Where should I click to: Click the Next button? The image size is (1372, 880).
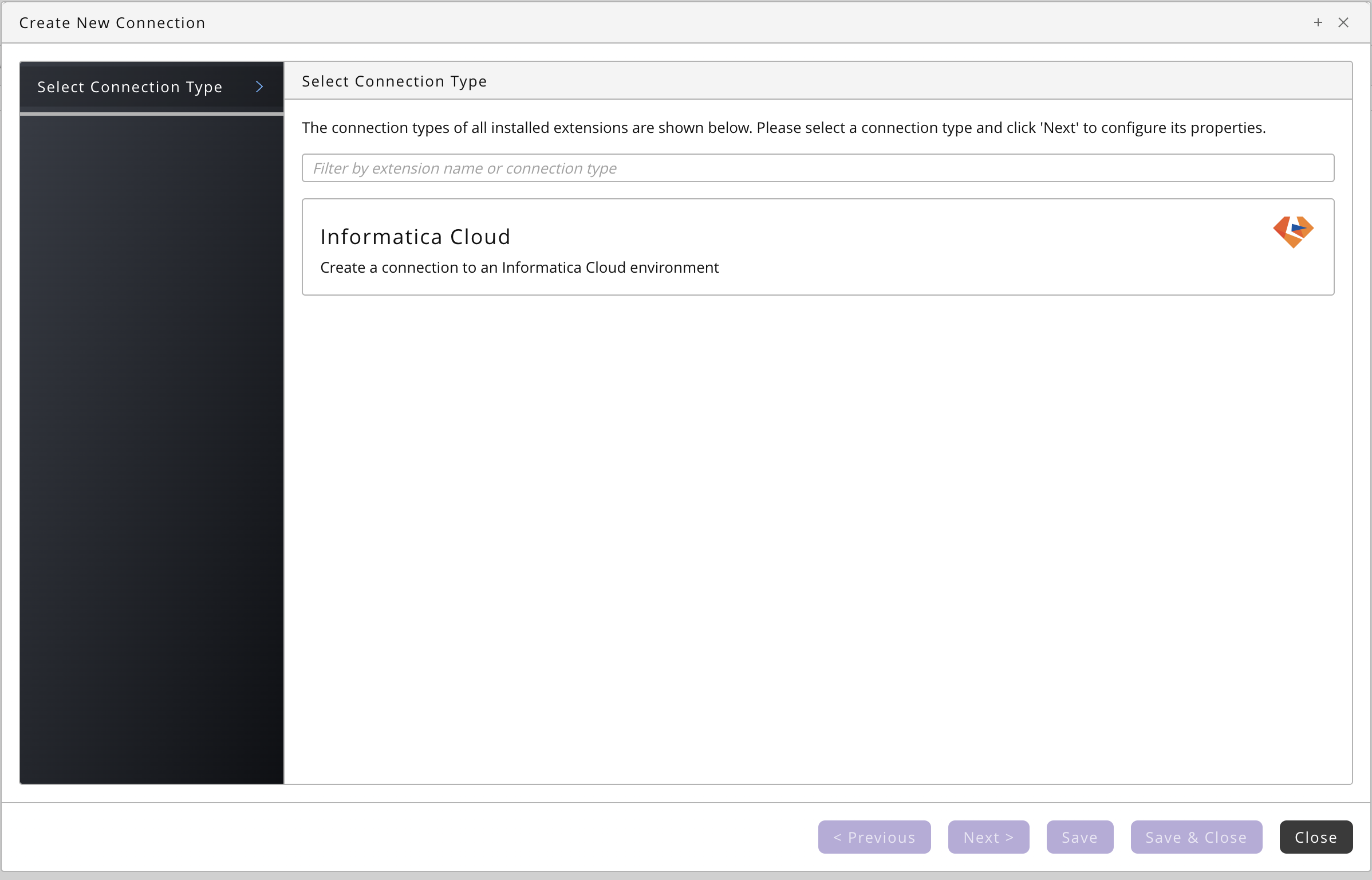click(988, 837)
